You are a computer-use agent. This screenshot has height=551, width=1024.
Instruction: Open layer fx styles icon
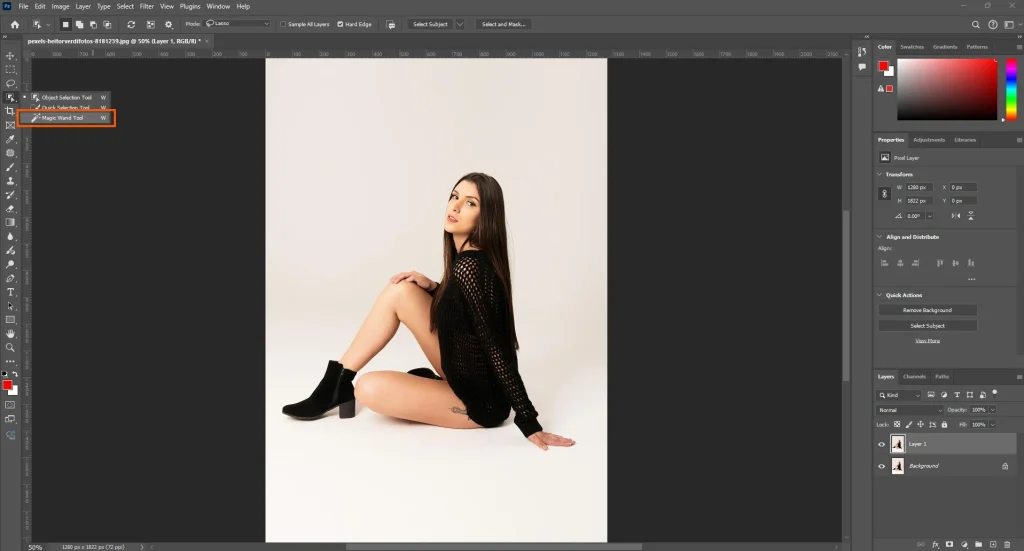[x=935, y=544]
